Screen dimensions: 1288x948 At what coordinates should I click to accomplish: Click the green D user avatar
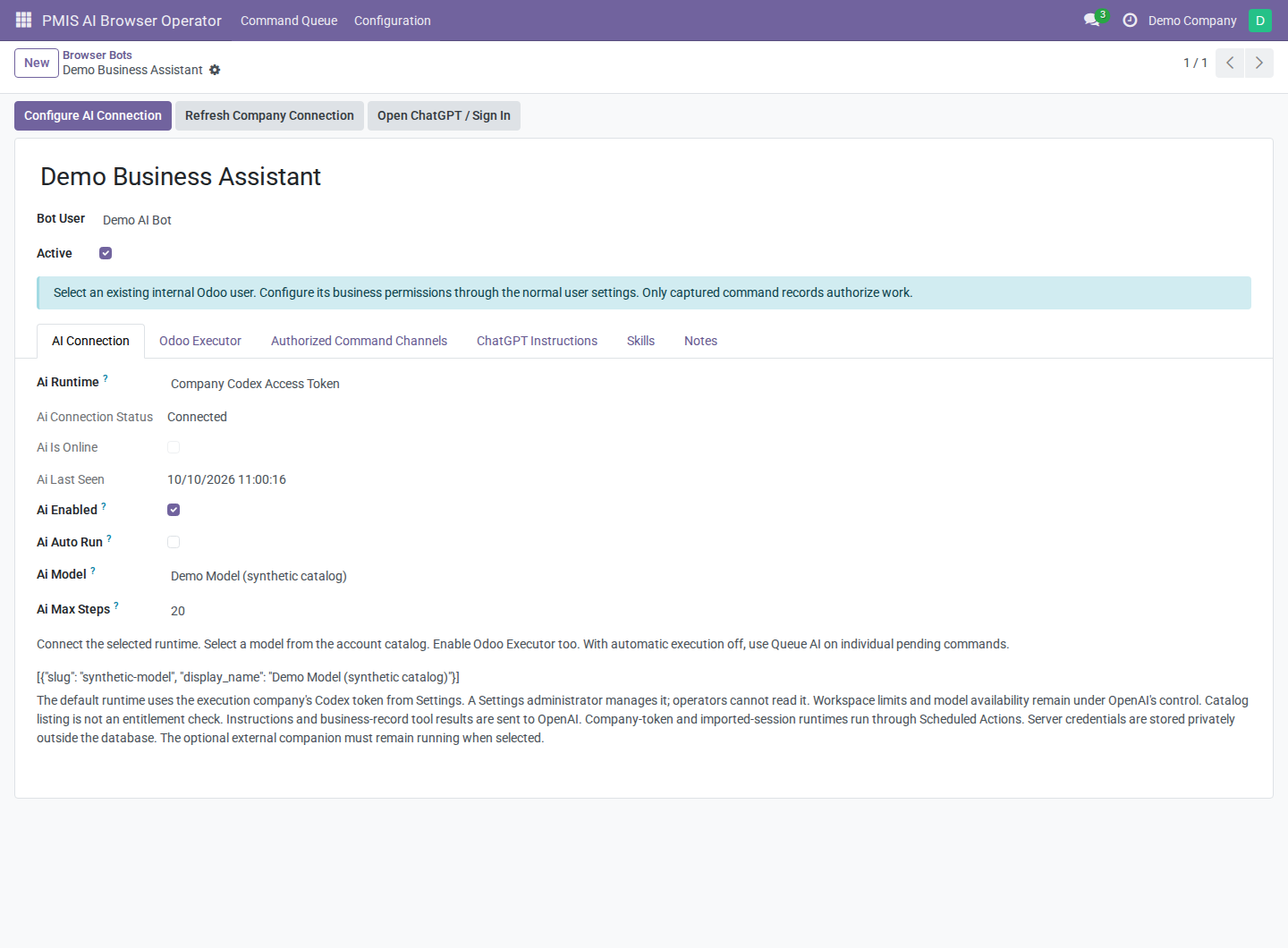click(x=1260, y=20)
